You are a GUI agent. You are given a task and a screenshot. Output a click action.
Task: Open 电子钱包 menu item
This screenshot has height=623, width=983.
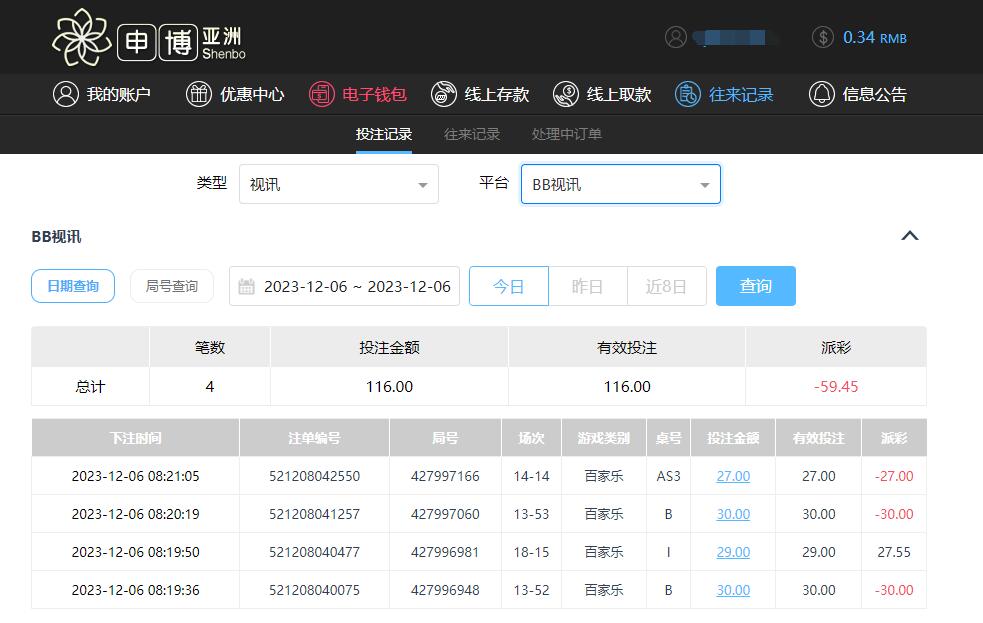[x=357, y=94]
